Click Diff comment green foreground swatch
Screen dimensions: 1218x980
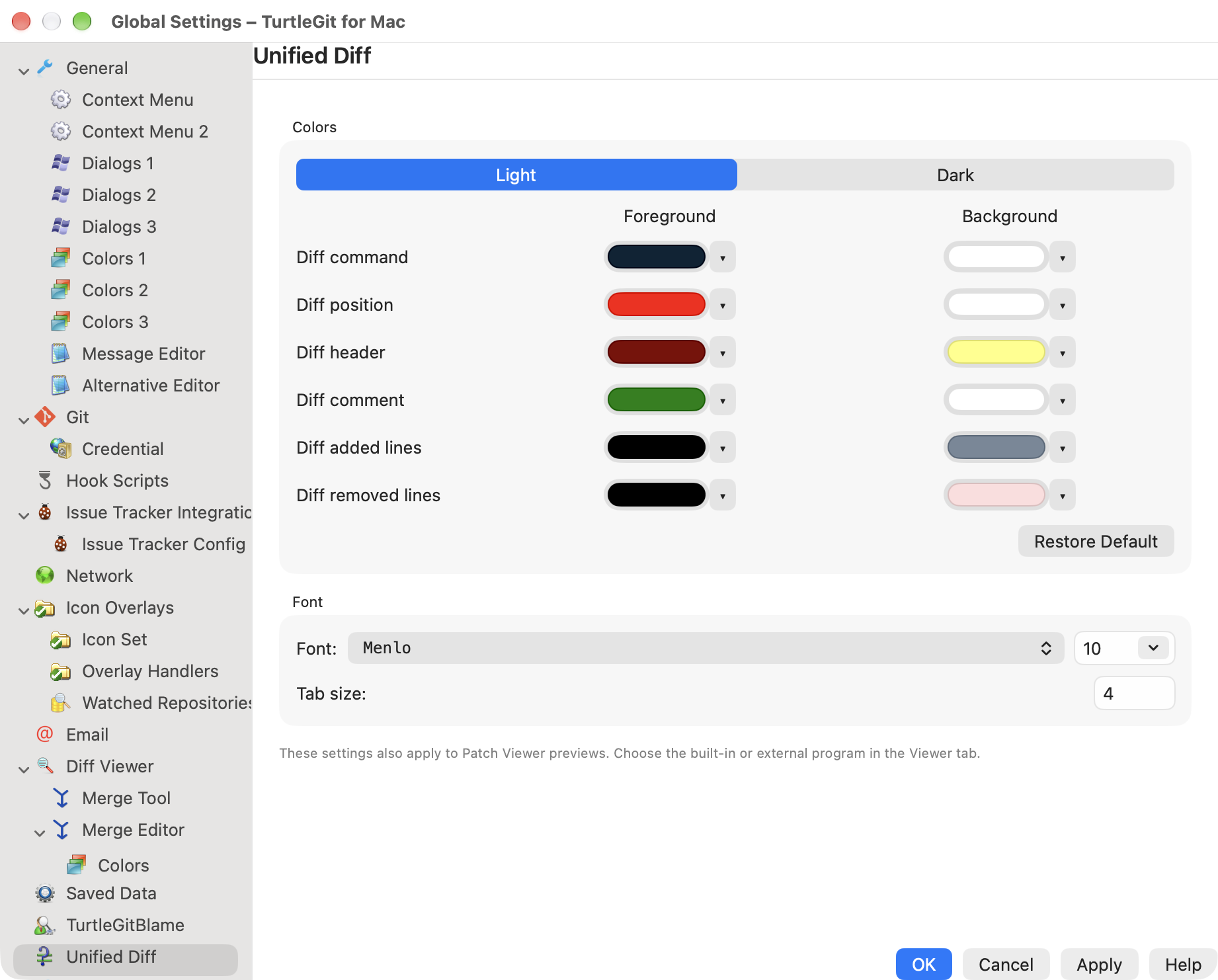click(x=657, y=400)
